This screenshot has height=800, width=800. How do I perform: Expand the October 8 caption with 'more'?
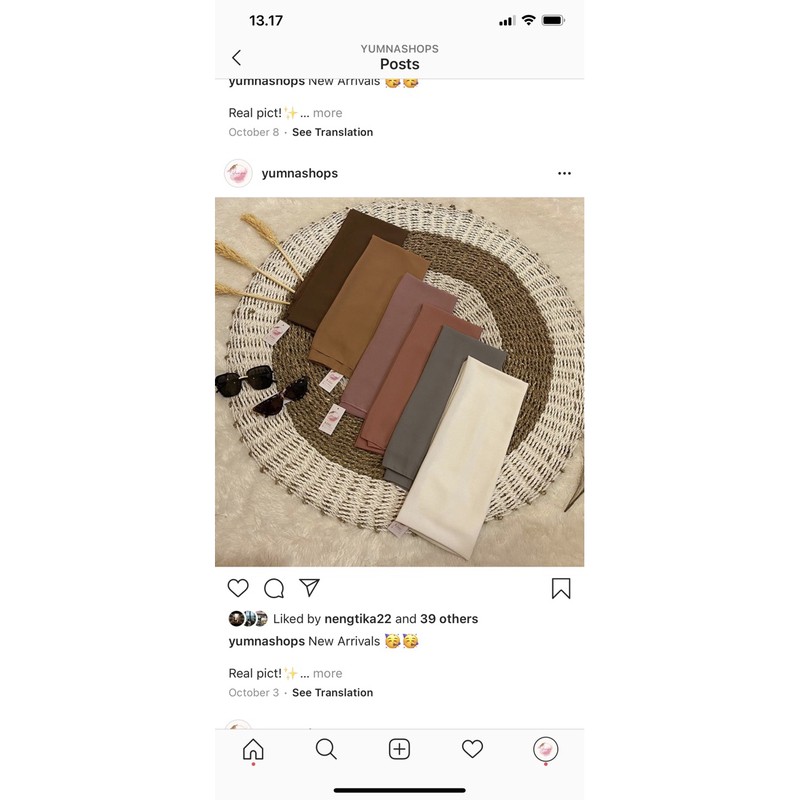328,113
